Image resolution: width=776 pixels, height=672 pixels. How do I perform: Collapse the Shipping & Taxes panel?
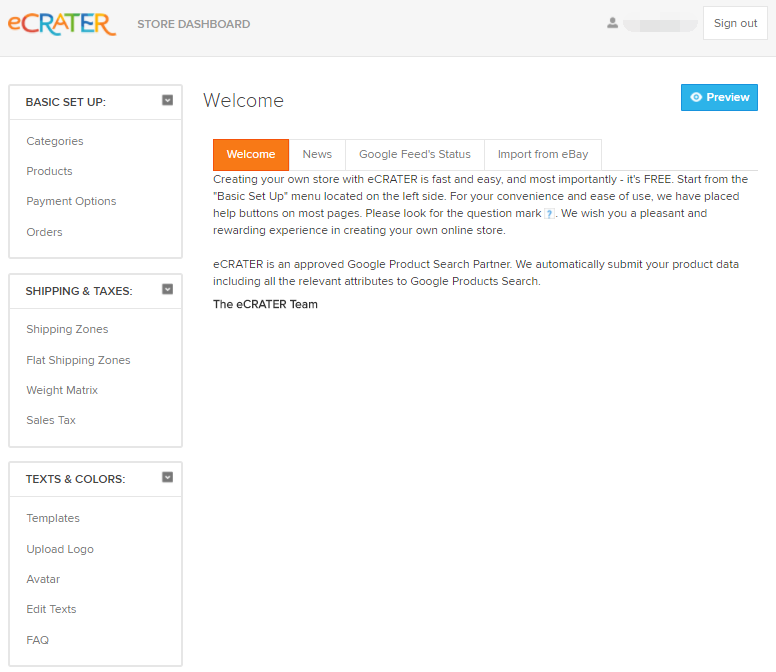[x=167, y=289]
